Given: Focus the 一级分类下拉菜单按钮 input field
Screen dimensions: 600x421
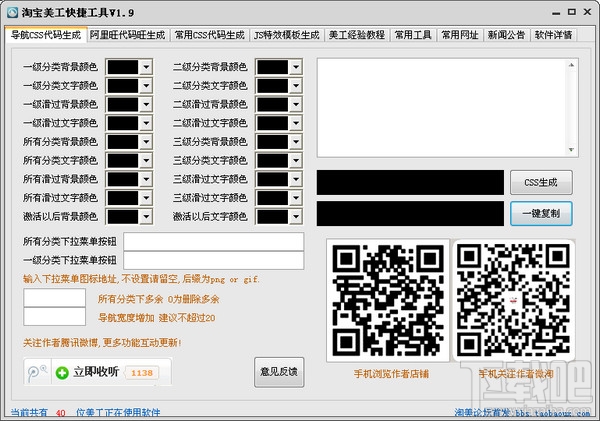Looking at the screenshot, I should [x=214, y=261].
